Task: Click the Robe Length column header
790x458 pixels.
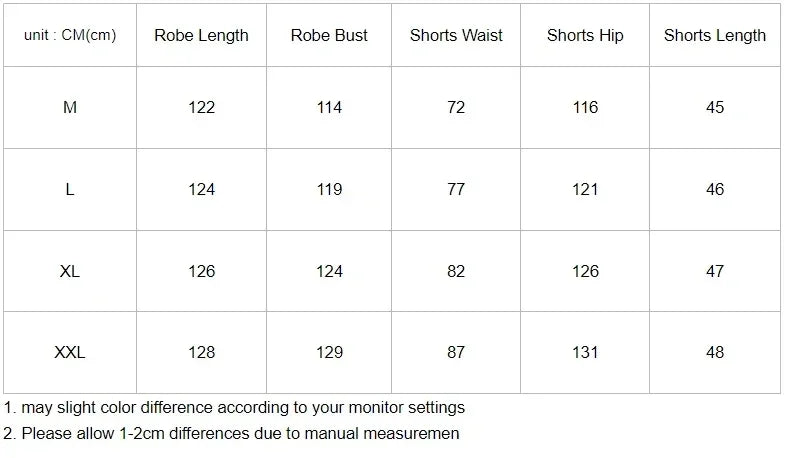Action: (x=201, y=35)
